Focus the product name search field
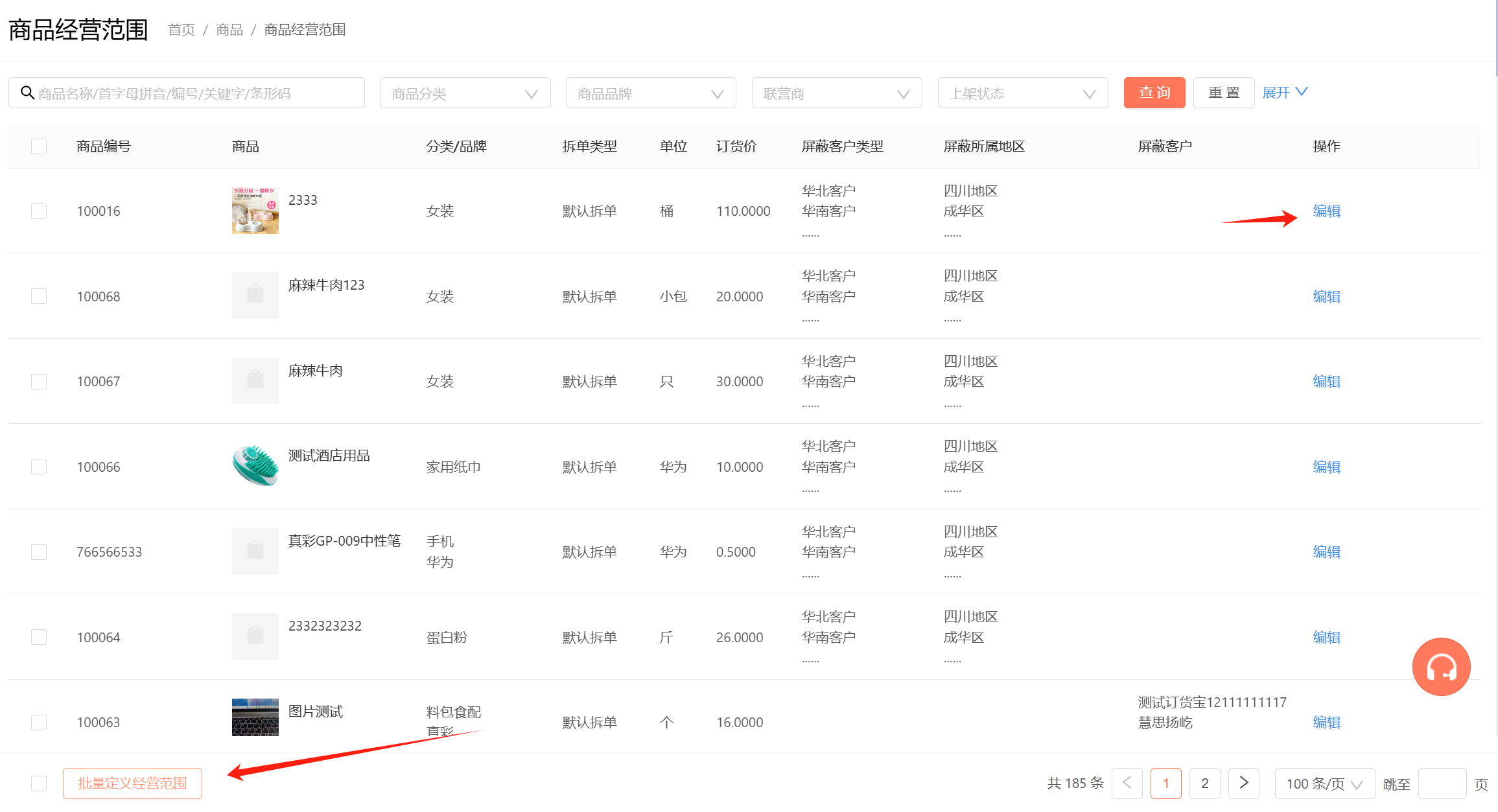 coord(187,93)
